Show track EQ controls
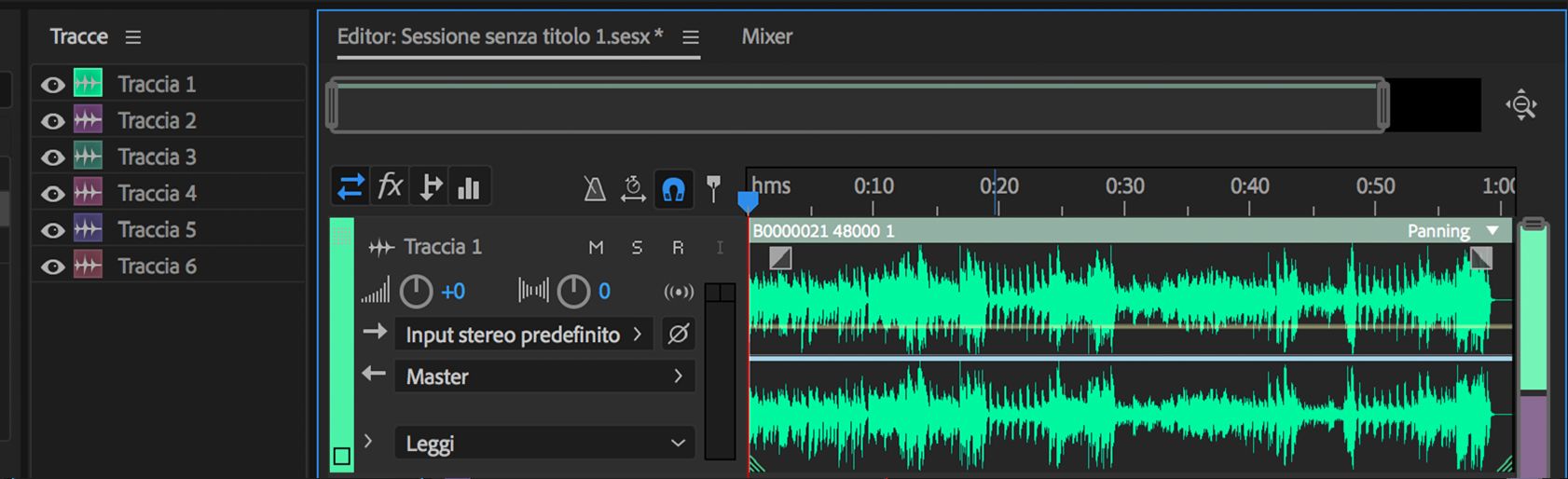1568x479 pixels. (469, 187)
